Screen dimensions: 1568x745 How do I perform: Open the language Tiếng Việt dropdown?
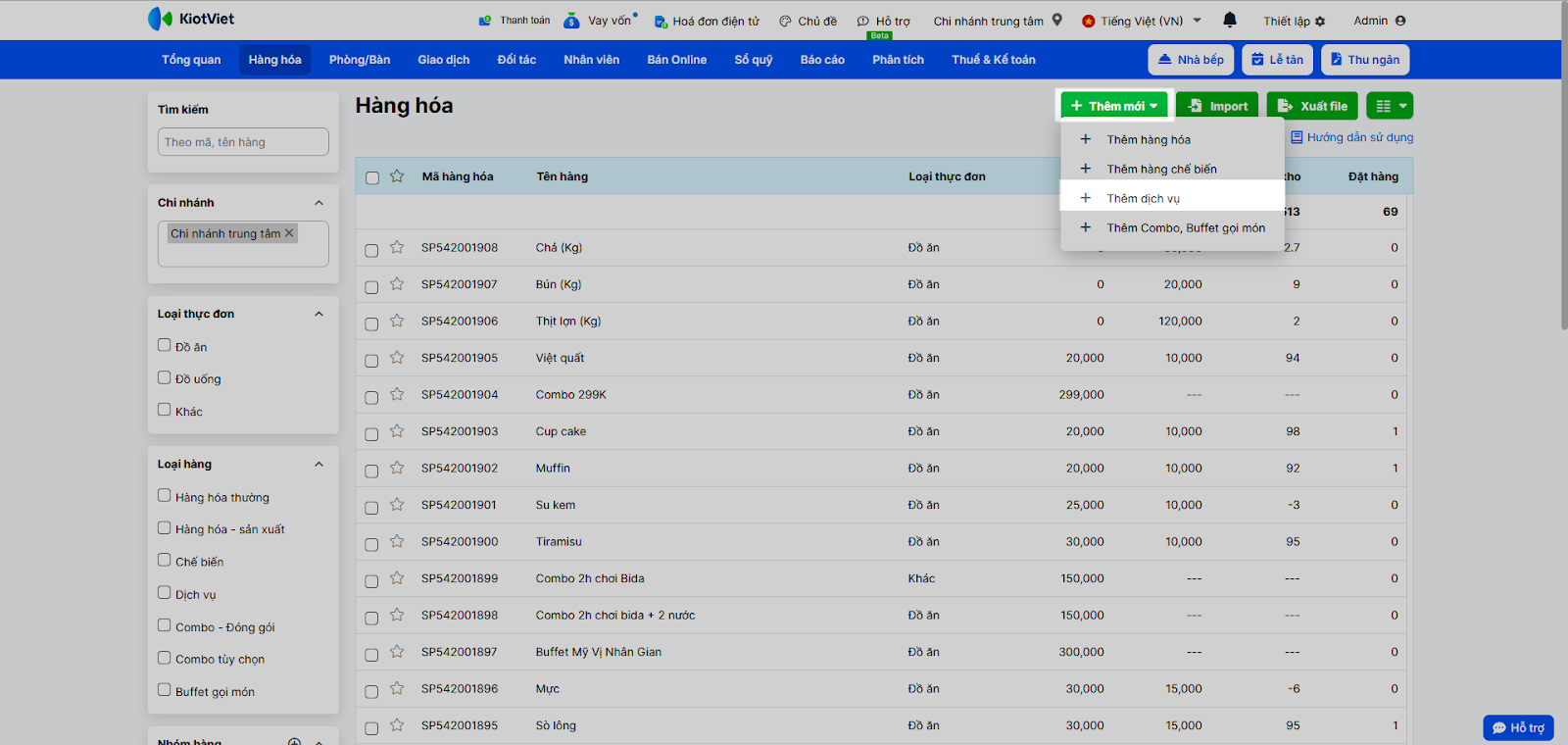point(1142,21)
